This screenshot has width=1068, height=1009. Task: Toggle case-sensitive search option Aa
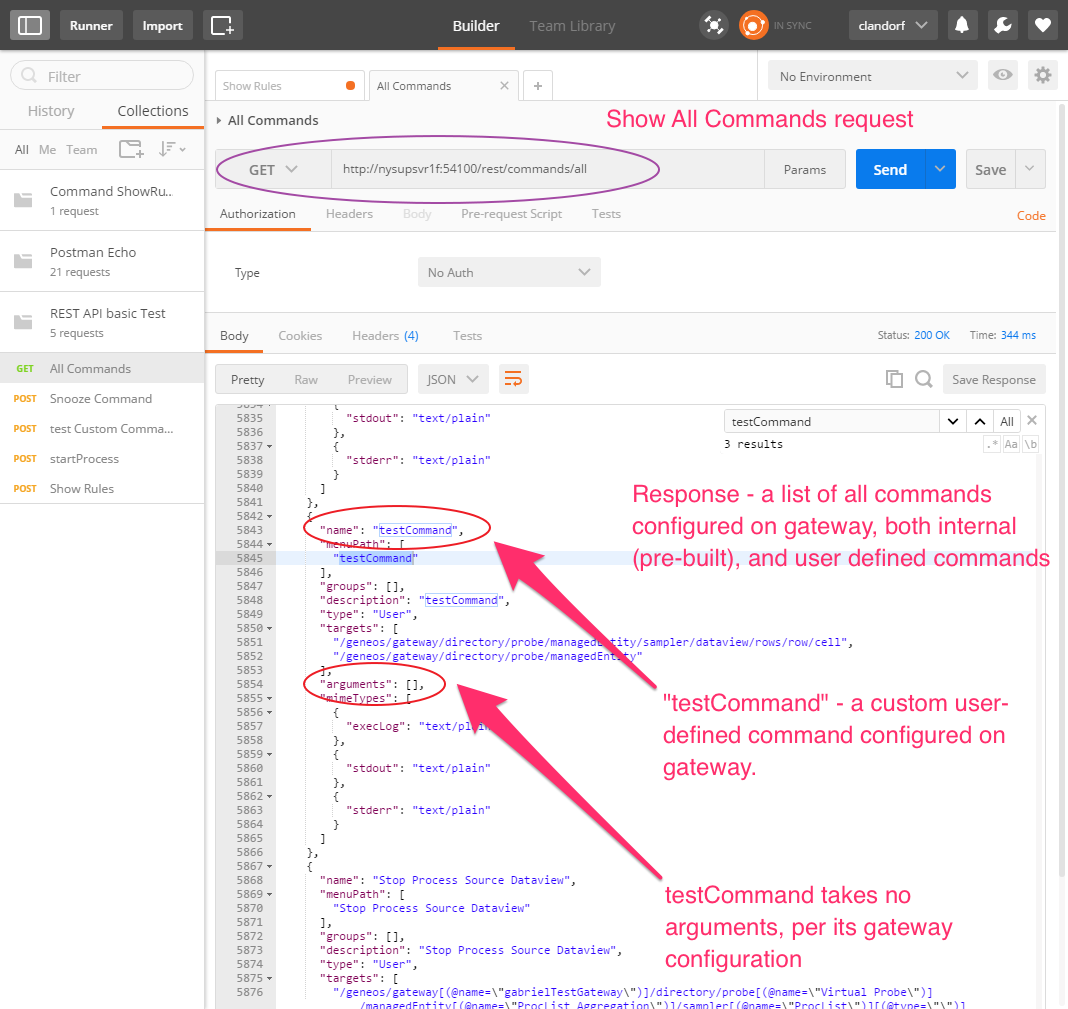tap(1011, 444)
